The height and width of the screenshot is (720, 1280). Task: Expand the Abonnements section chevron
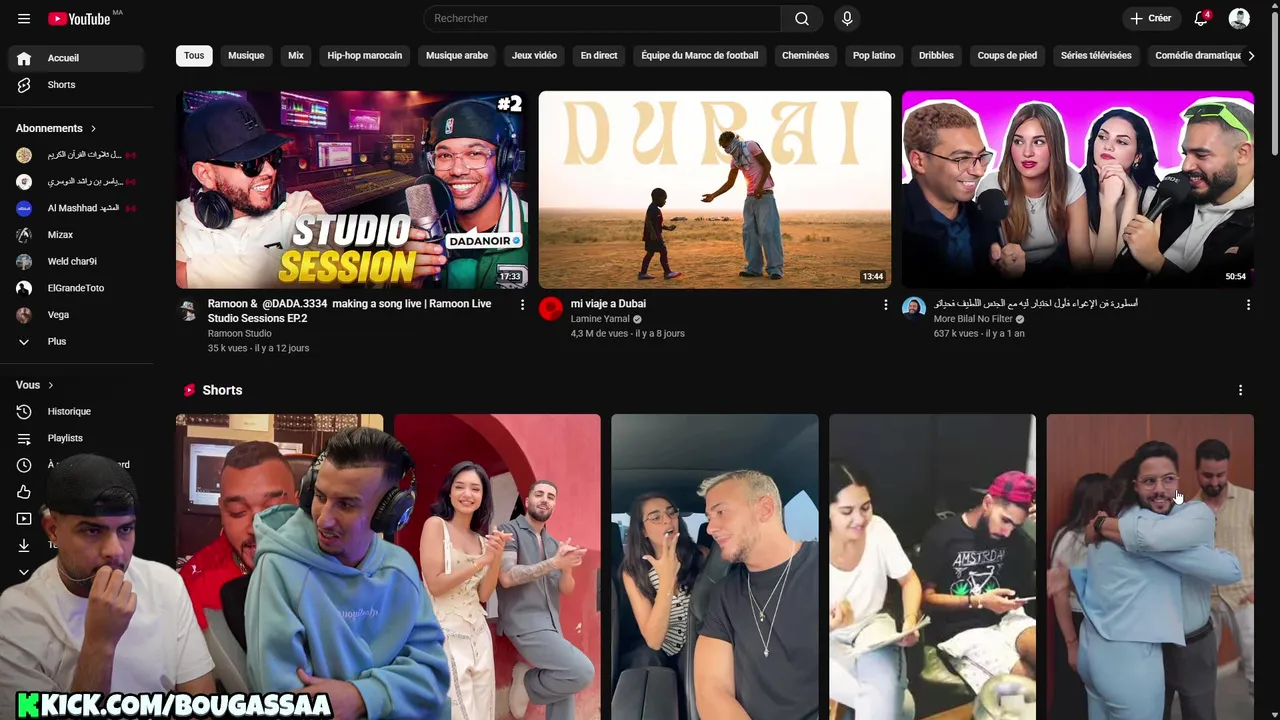pos(93,128)
